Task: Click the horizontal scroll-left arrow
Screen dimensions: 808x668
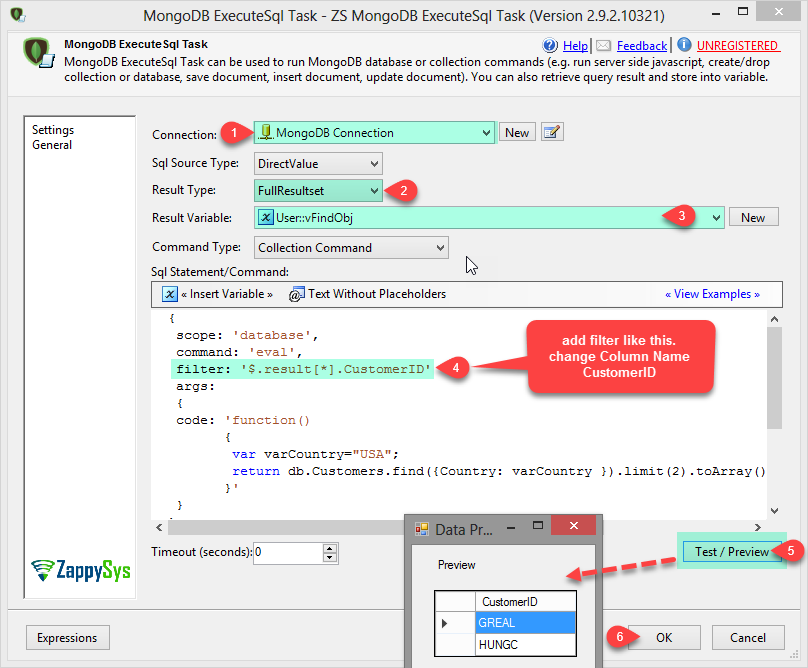Action: click(x=159, y=527)
